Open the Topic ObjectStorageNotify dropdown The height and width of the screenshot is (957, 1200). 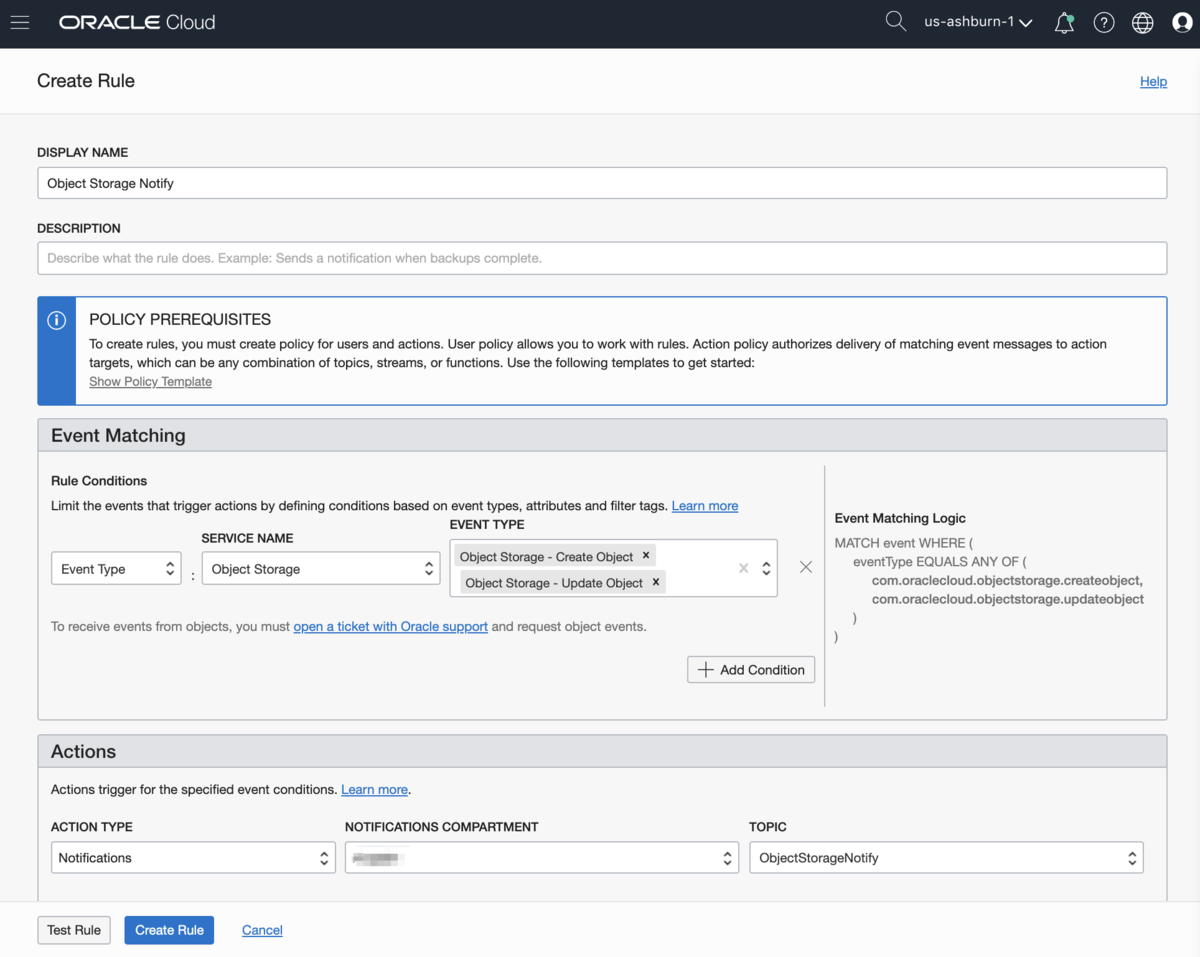[946, 858]
